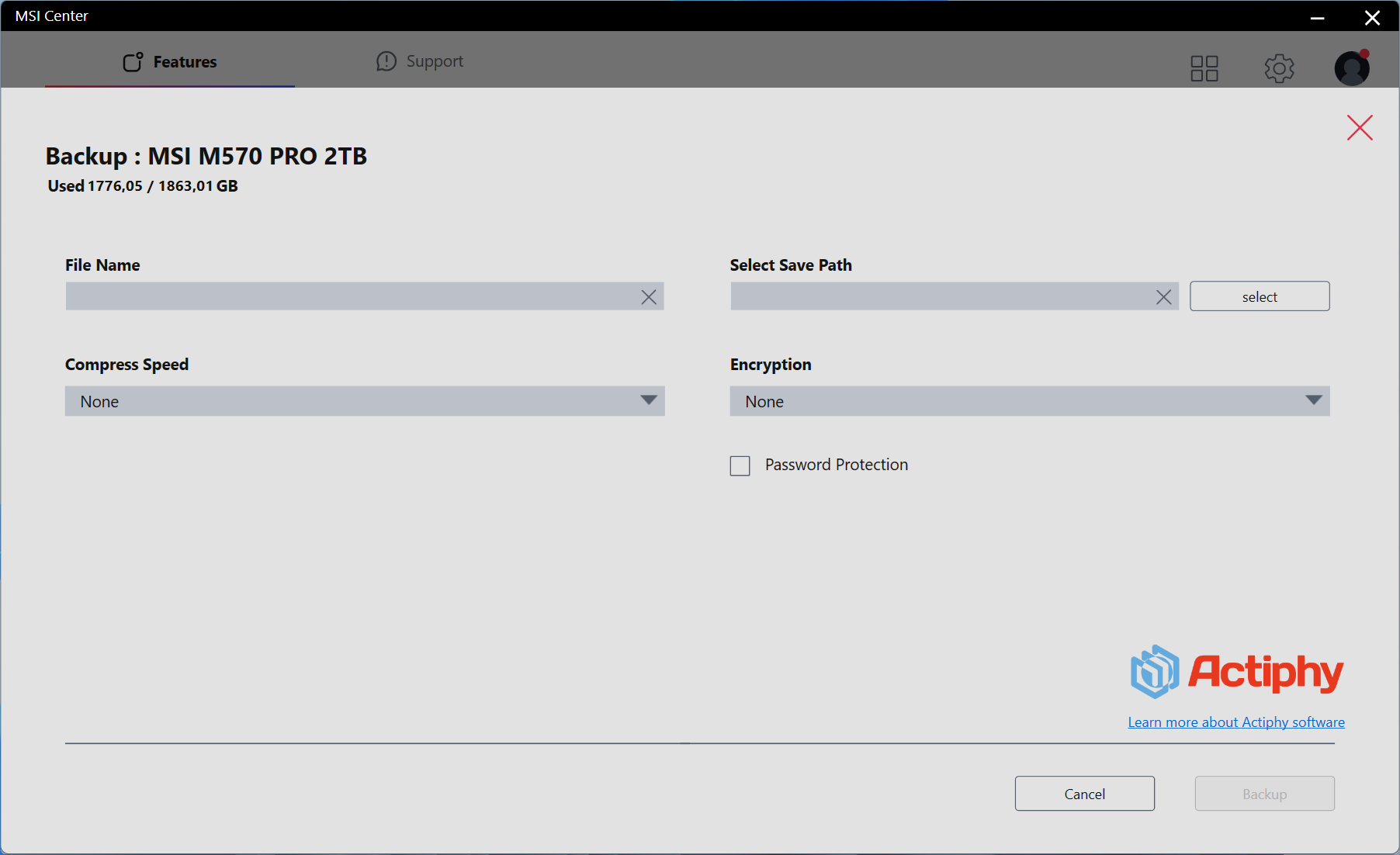Open the apps grid view icon
This screenshot has width=1400, height=855.
click(1204, 68)
